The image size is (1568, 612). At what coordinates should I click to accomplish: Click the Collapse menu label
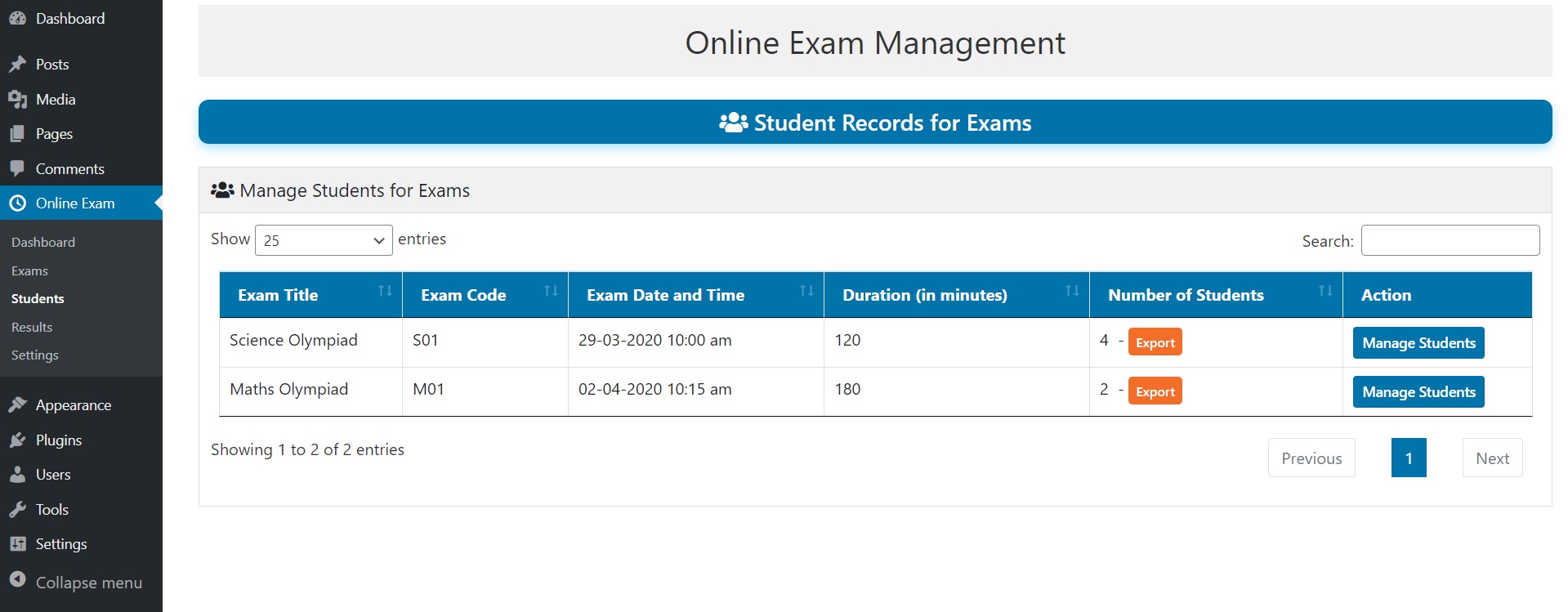89,583
